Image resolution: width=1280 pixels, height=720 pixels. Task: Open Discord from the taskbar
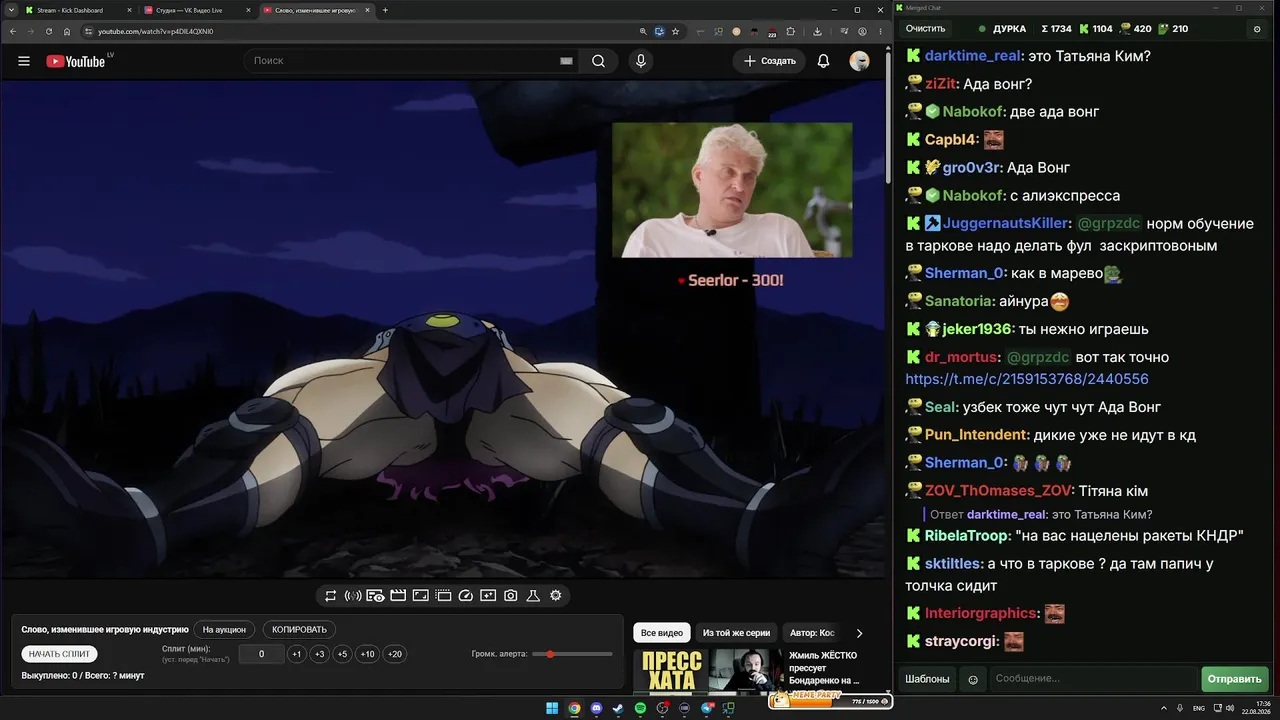tap(597, 709)
